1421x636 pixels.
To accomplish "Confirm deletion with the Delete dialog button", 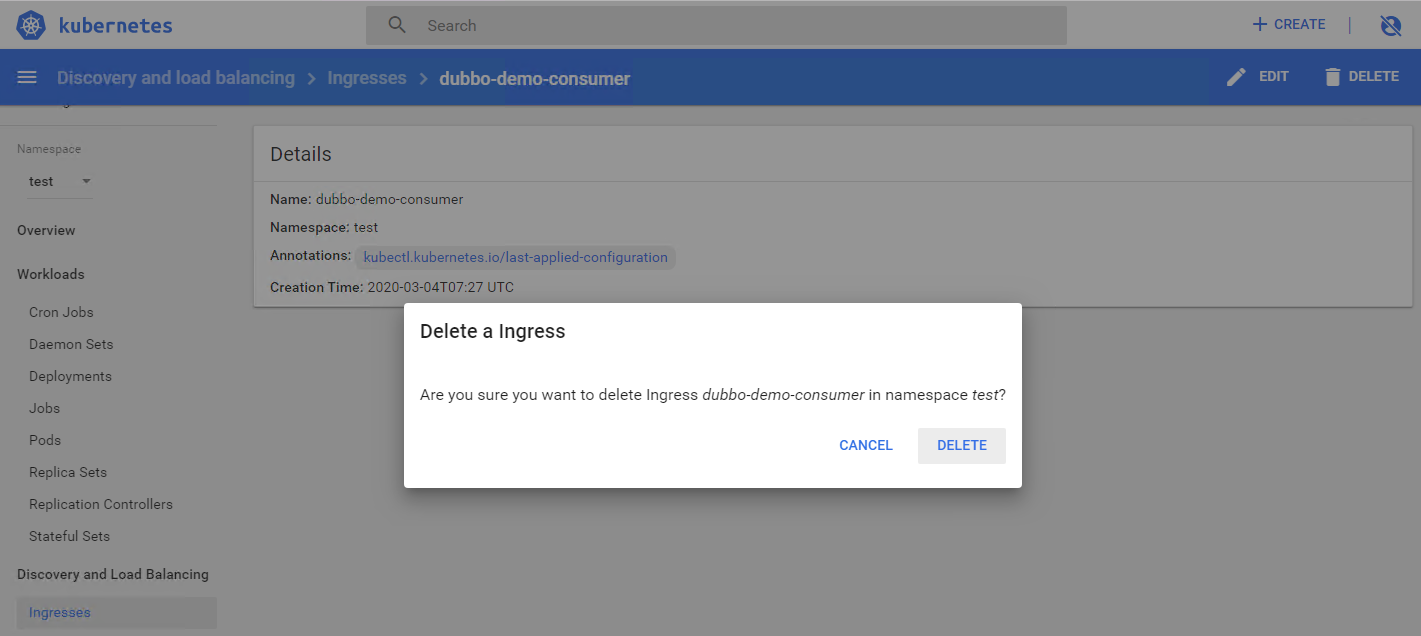I will click(x=961, y=446).
